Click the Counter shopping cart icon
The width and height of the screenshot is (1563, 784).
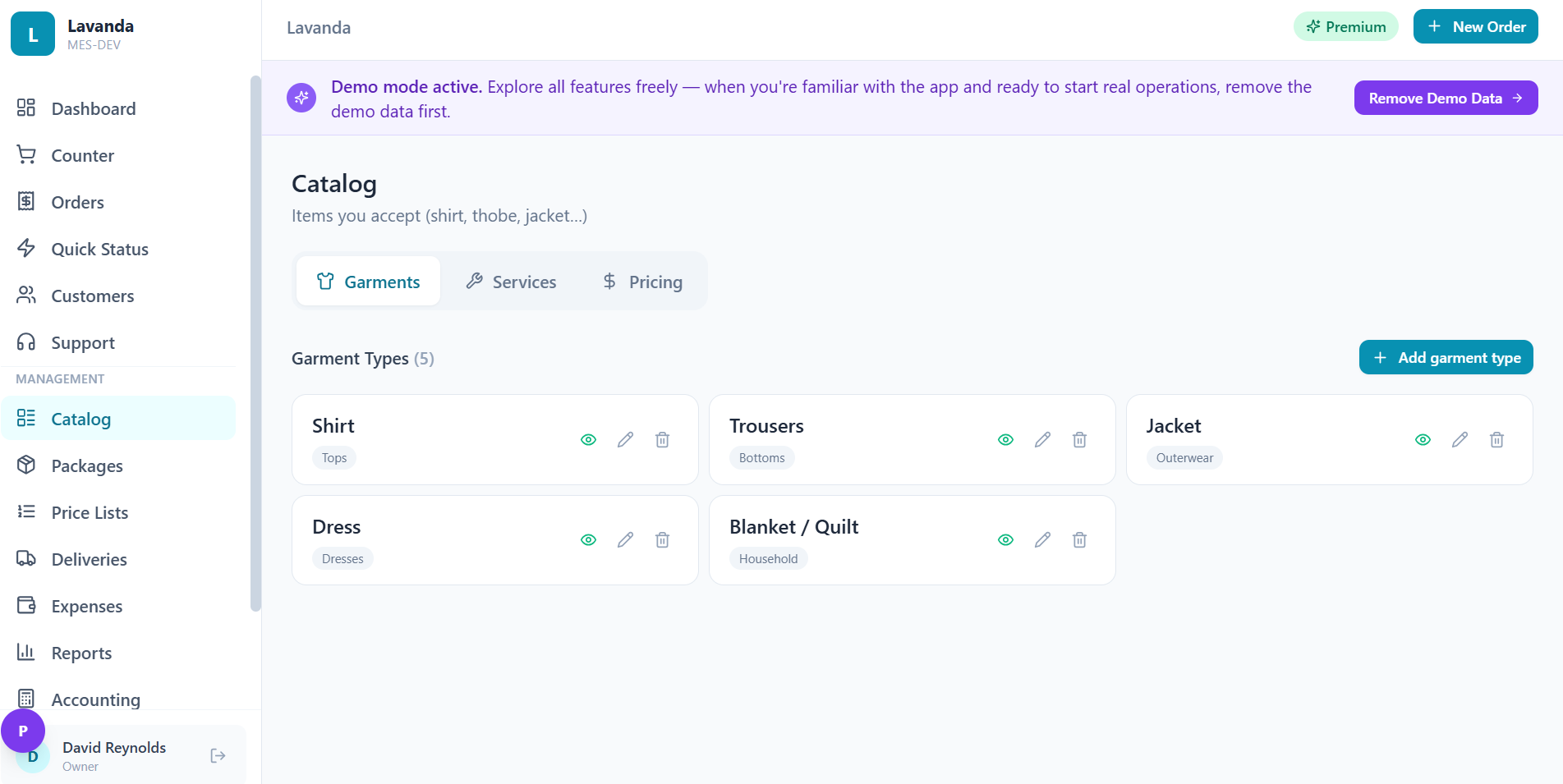point(26,154)
